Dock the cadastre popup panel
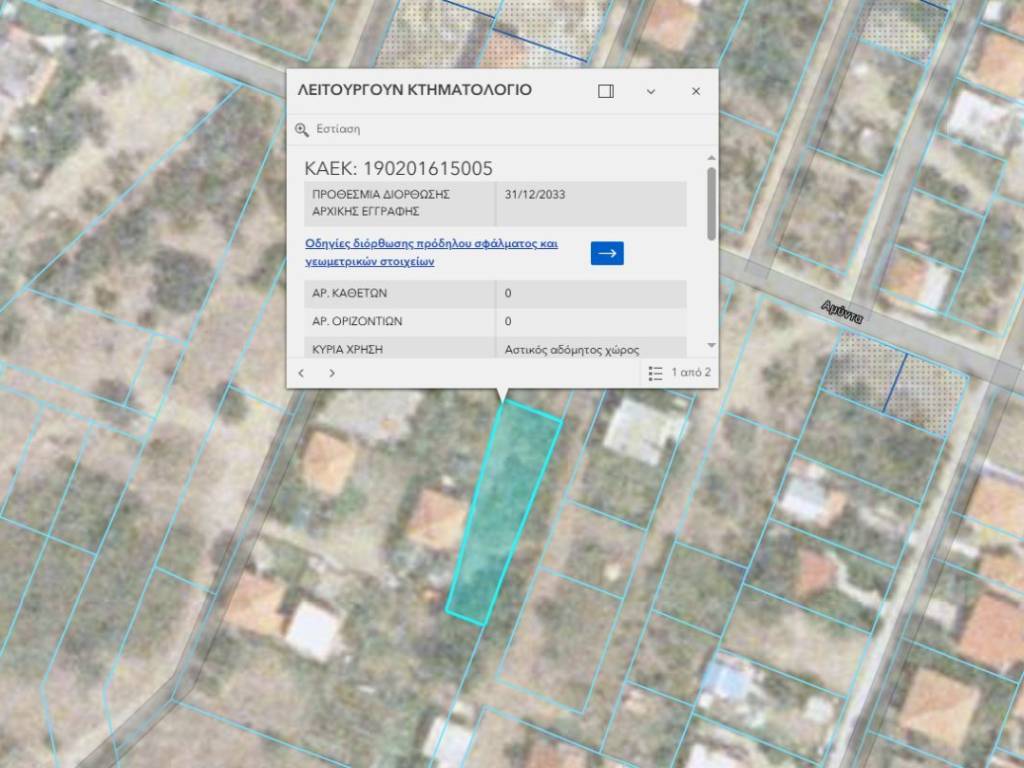The height and width of the screenshot is (768, 1024). point(605,91)
